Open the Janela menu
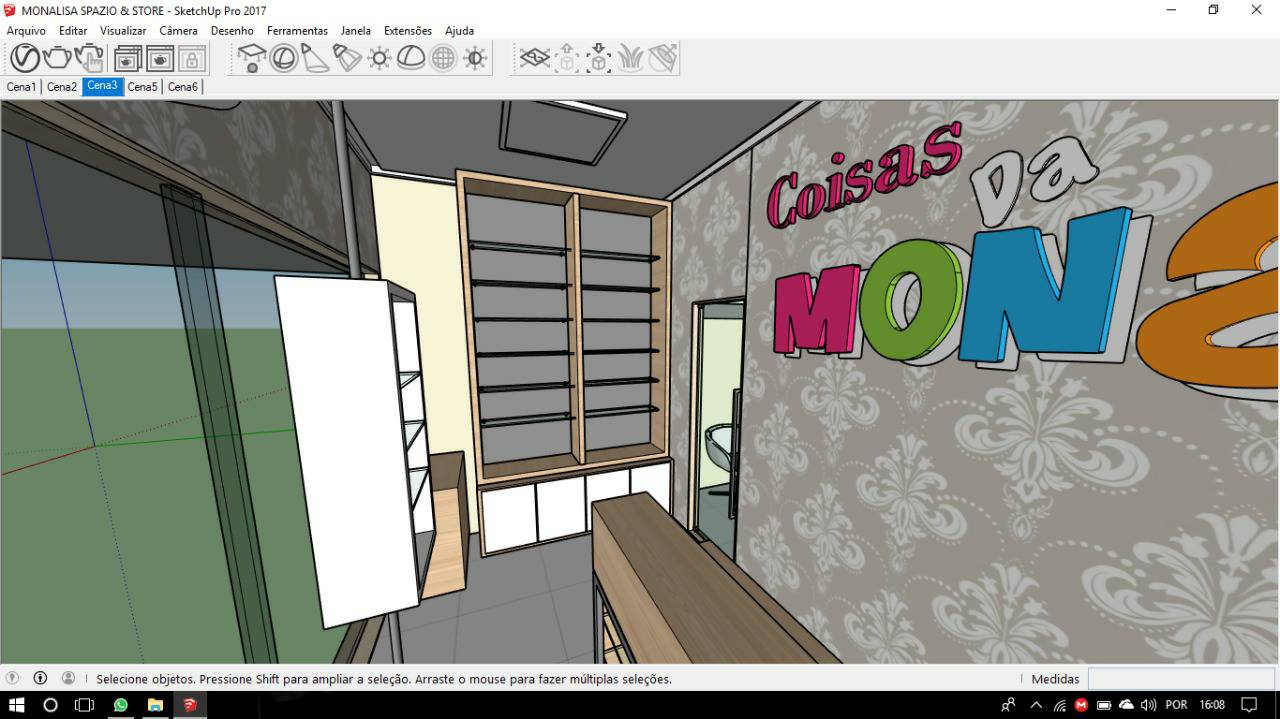 coord(356,31)
